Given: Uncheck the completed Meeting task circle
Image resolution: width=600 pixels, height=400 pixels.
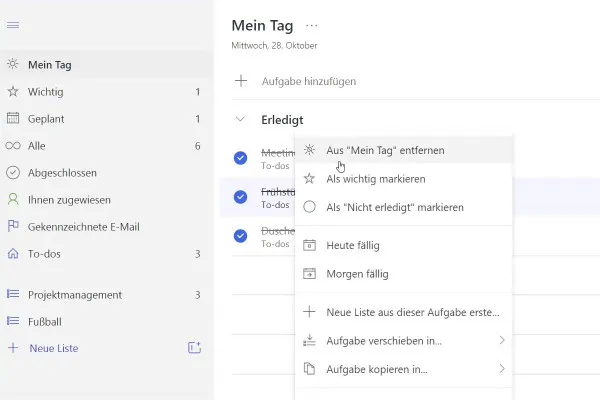Looking at the screenshot, I should click(x=240, y=158).
